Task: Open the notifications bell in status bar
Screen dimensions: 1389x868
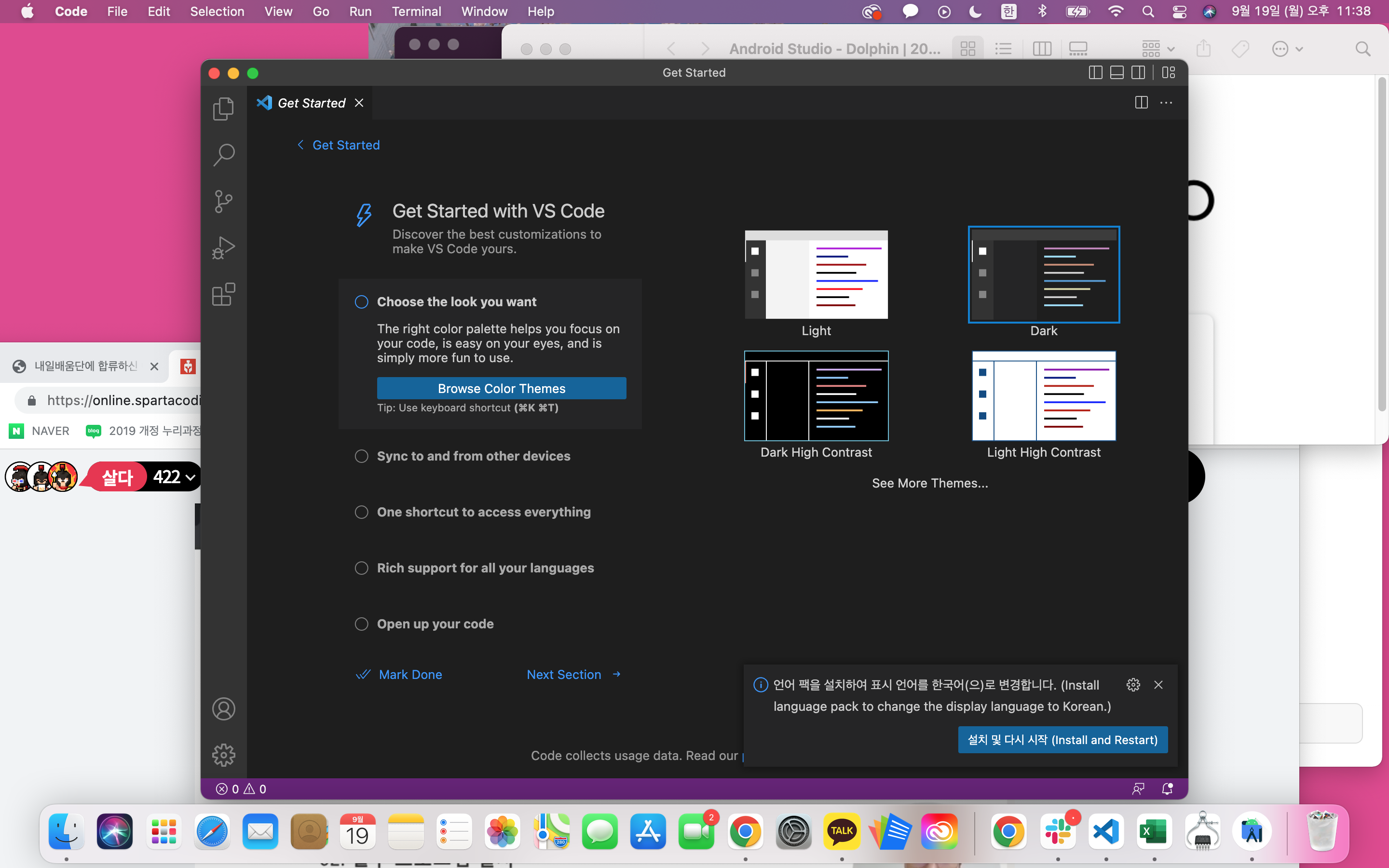Action: coord(1167,789)
